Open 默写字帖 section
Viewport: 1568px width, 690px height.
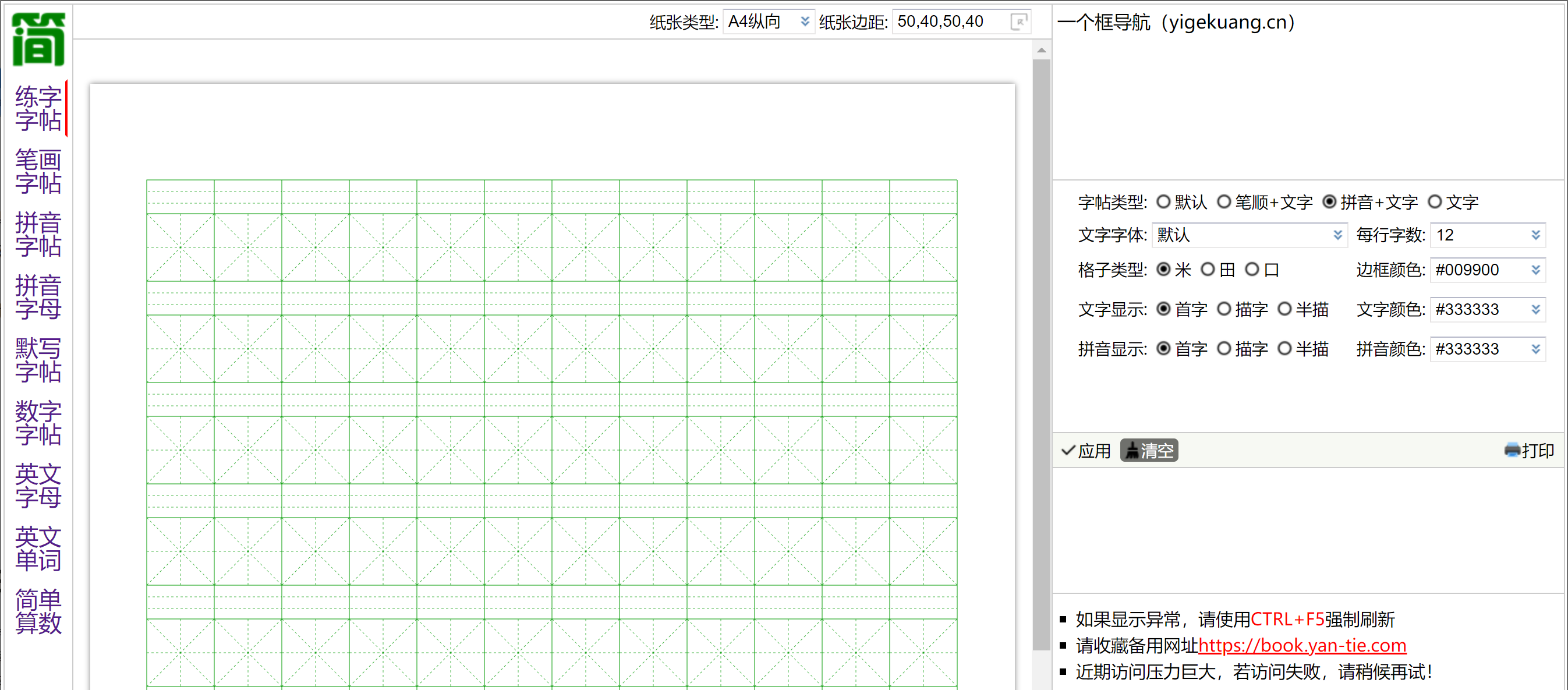[38, 360]
